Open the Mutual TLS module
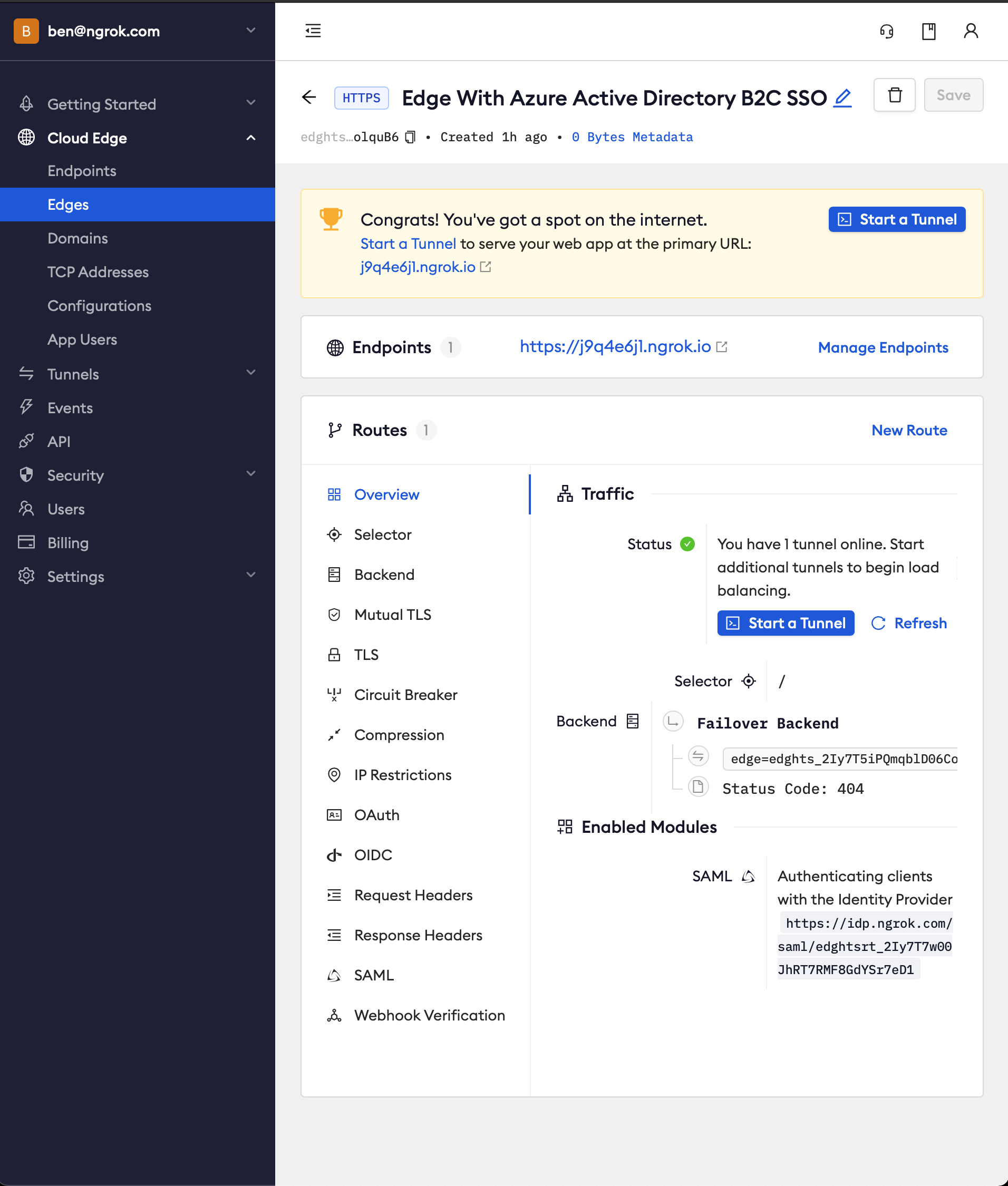The image size is (1008, 1186). pyautogui.click(x=415, y=615)
